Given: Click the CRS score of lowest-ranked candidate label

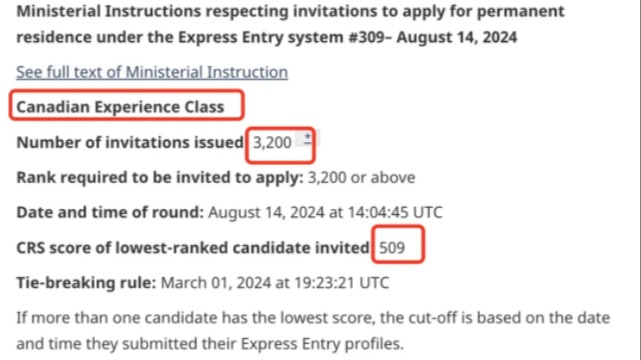Looking at the screenshot, I should click(x=193, y=248).
